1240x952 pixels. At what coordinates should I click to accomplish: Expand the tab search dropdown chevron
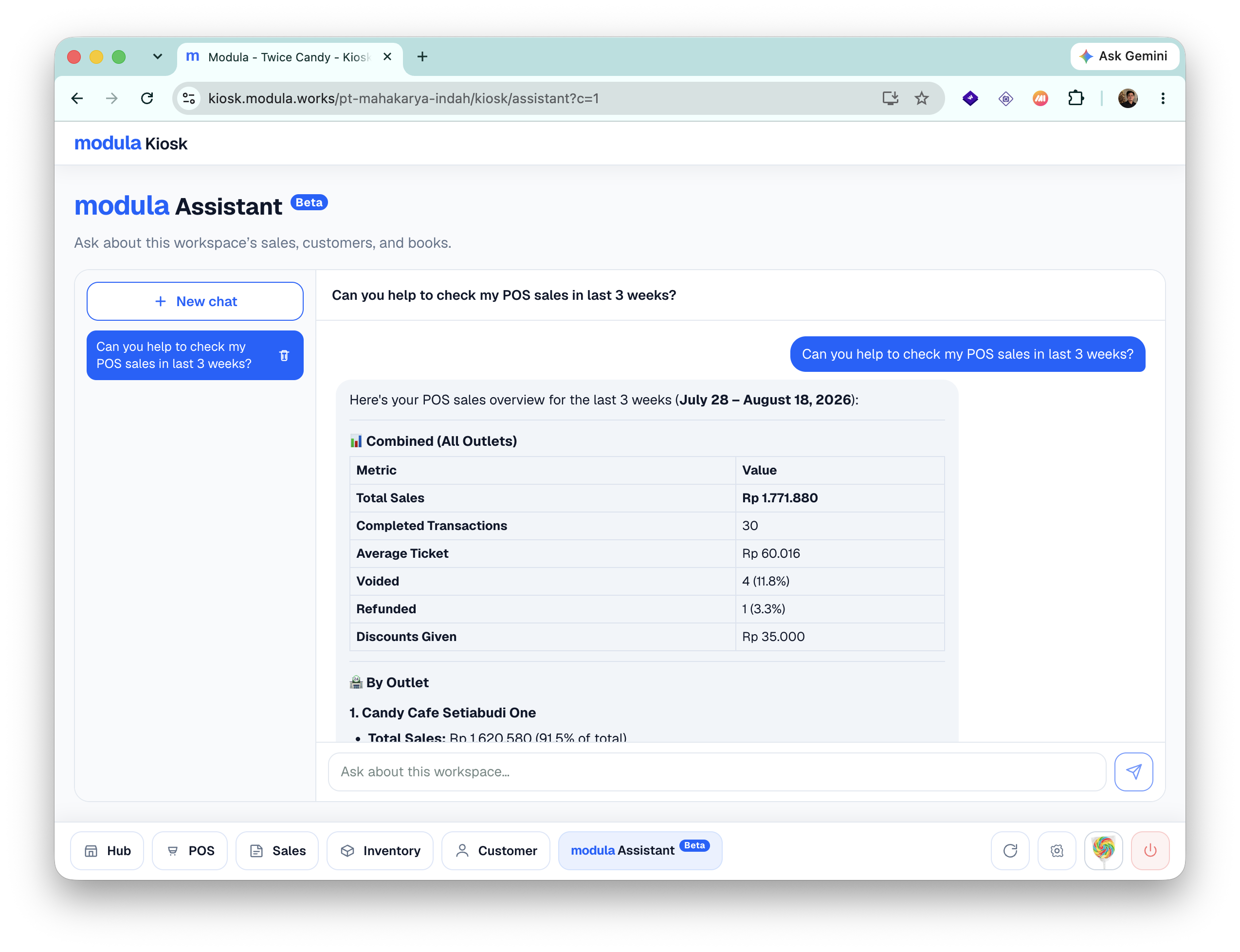tap(158, 56)
